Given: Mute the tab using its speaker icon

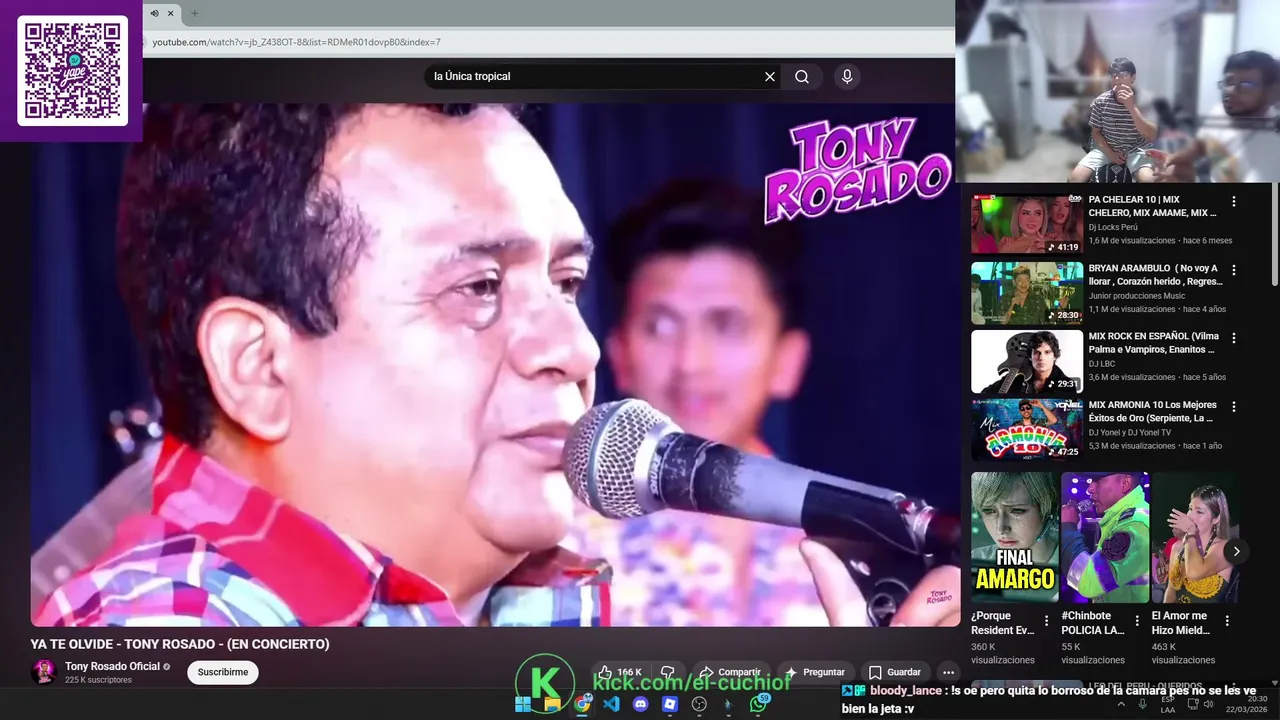Looking at the screenshot, I should [x=154, y=13].
